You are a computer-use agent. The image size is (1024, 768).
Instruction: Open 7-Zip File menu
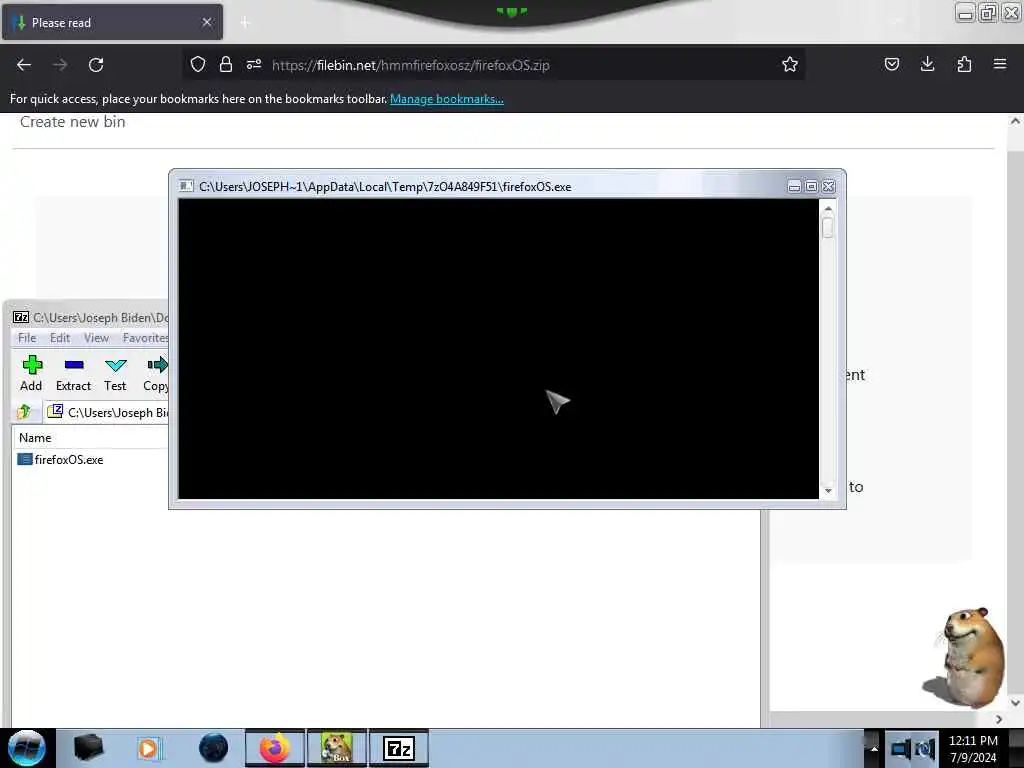(27, 338)
